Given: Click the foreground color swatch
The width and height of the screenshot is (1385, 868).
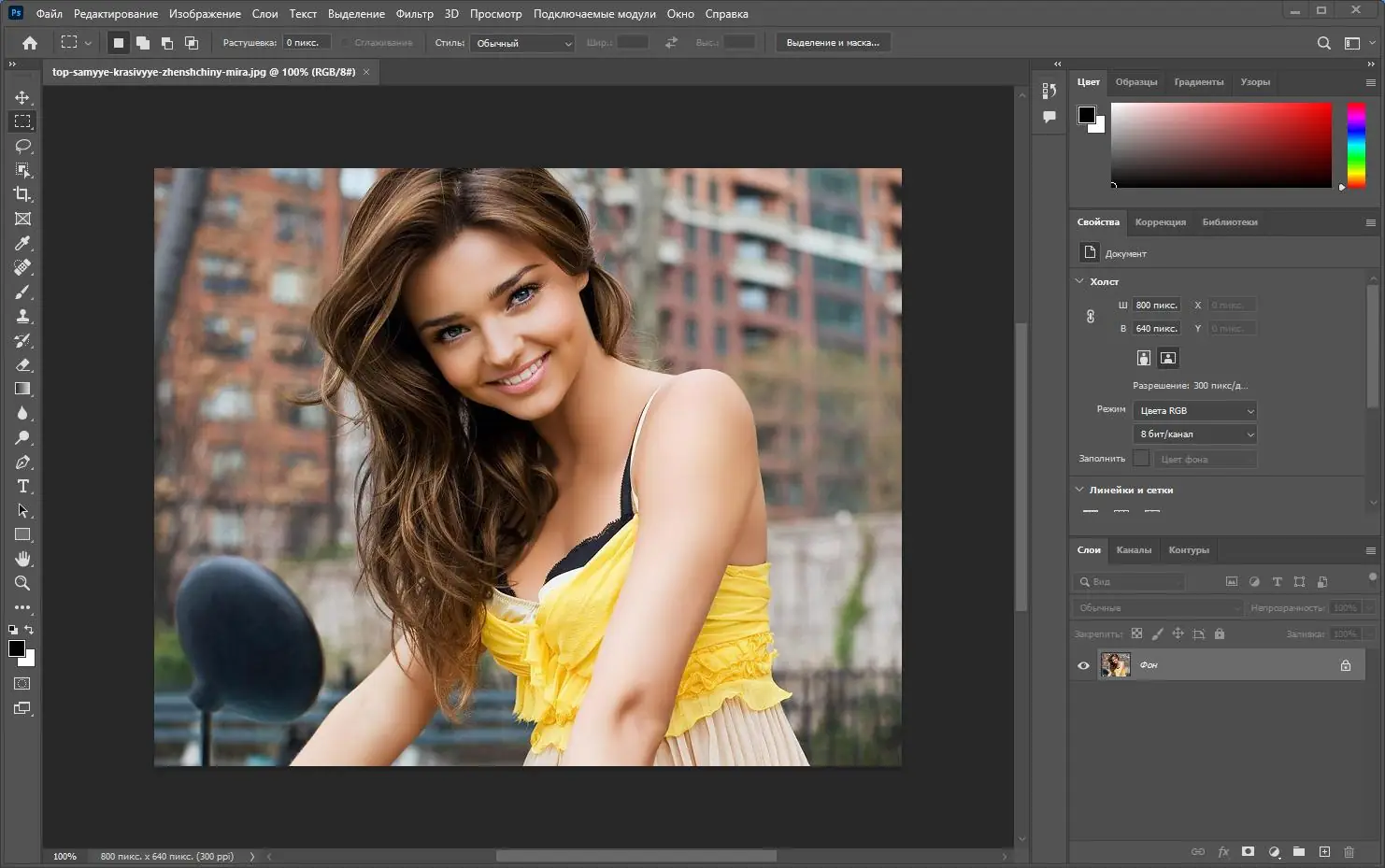Looking at the screenshot, I should [15, 650].
